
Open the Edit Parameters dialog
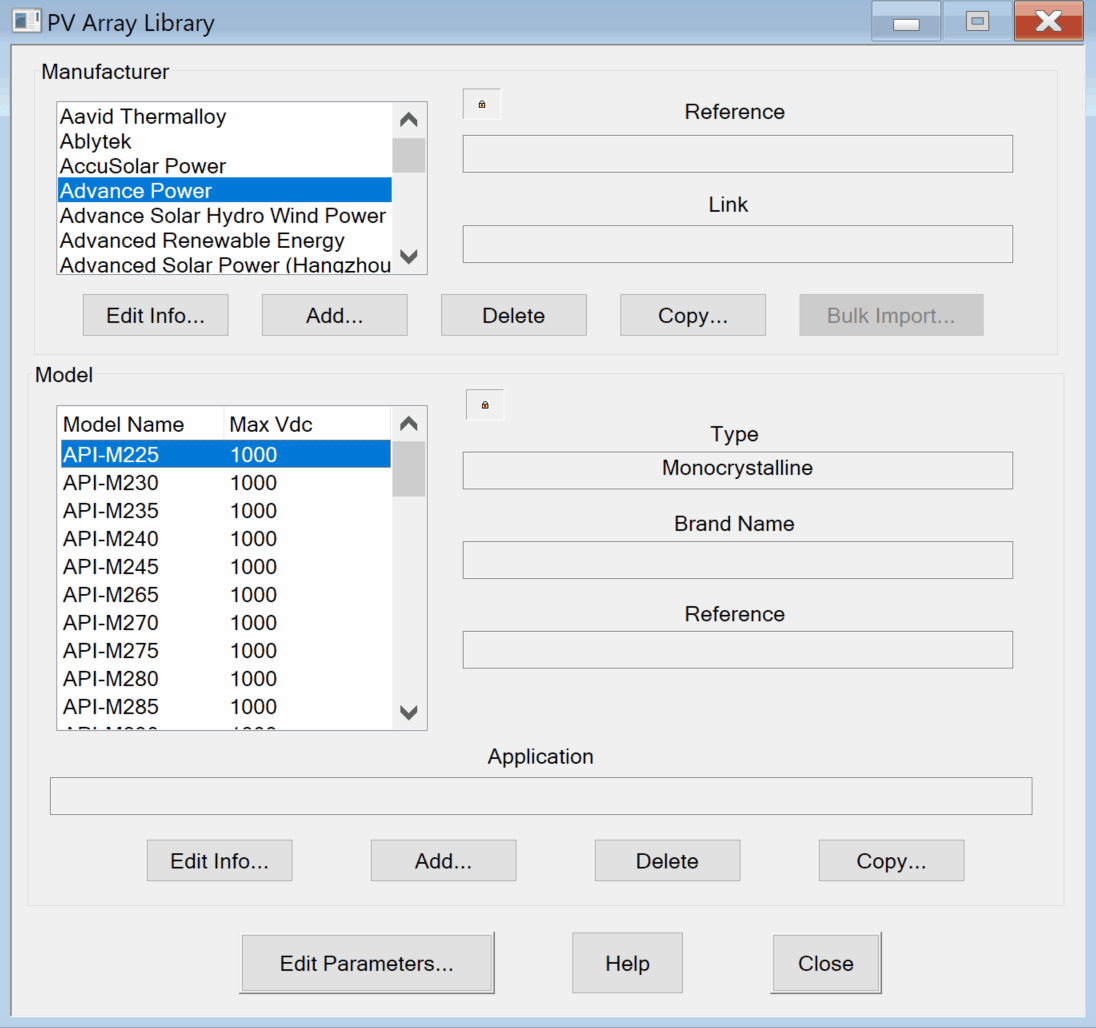(x=367, y=962)
